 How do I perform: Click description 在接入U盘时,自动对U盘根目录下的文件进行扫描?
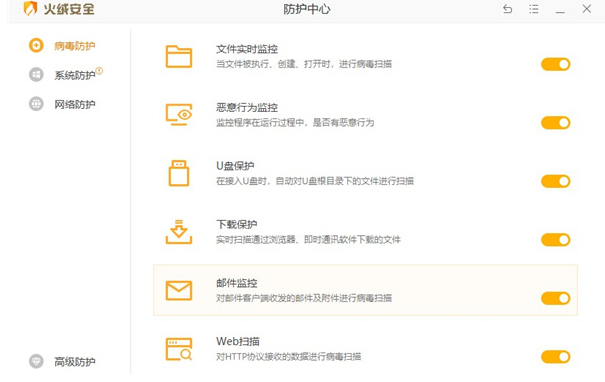point(315,181)
